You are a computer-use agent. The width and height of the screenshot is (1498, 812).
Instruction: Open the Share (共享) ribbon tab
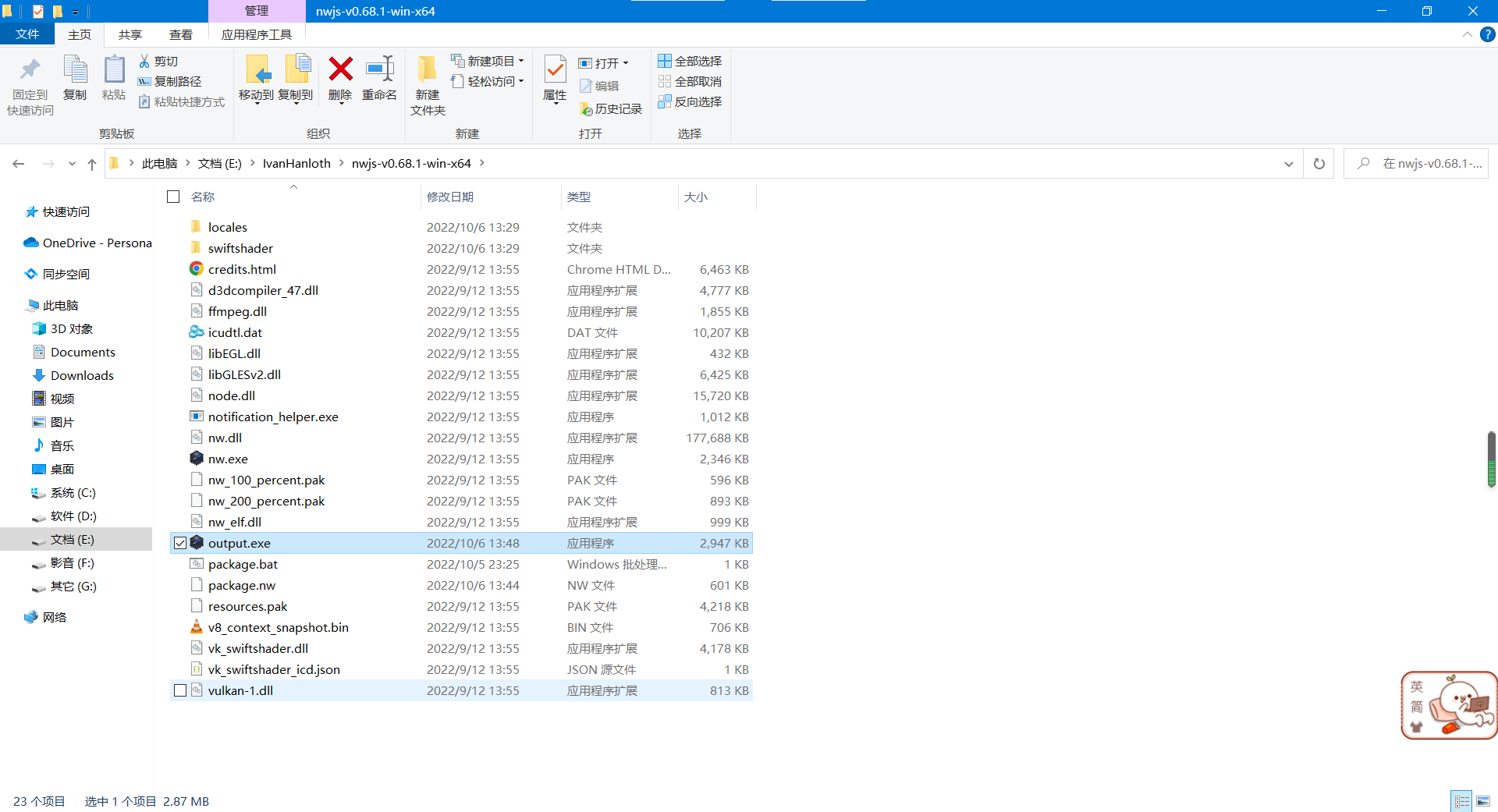coord(130,34)
